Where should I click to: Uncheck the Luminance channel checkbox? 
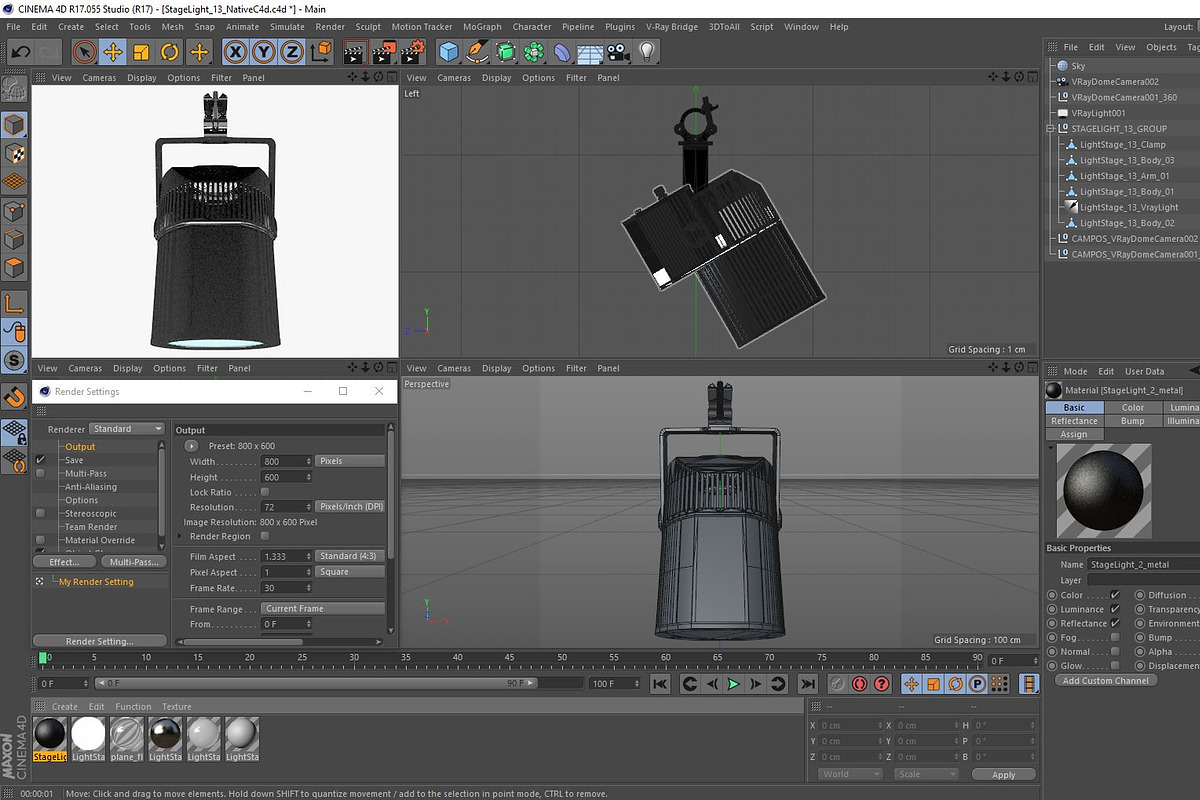(1115, 609)
